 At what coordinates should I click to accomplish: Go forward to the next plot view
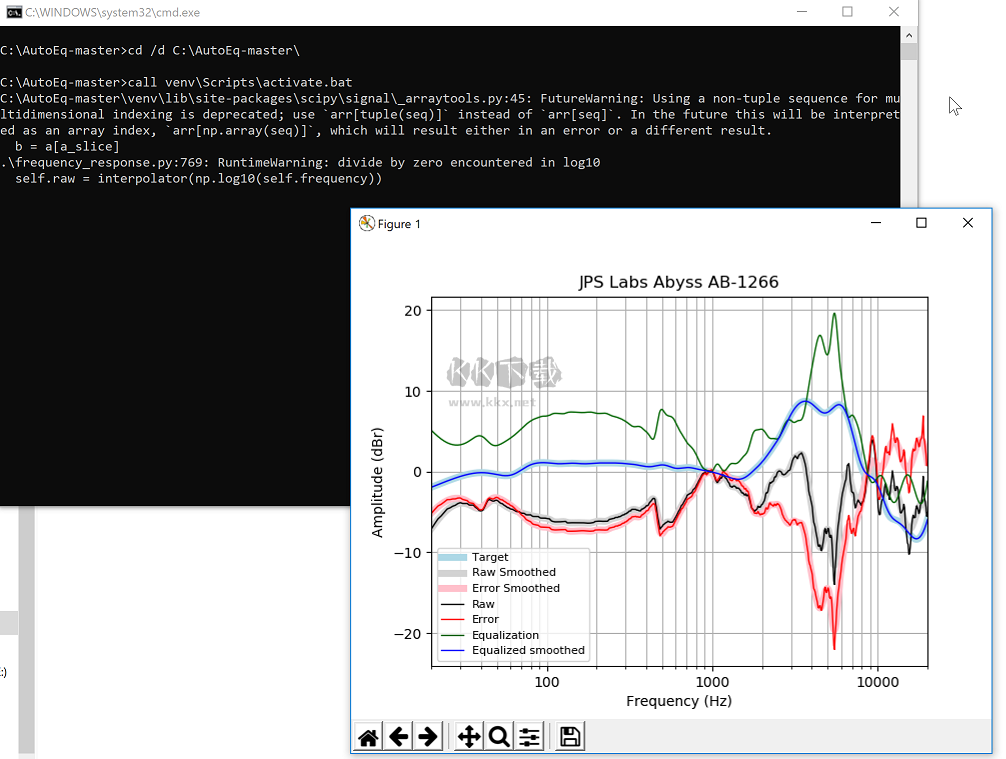(427, 737)
